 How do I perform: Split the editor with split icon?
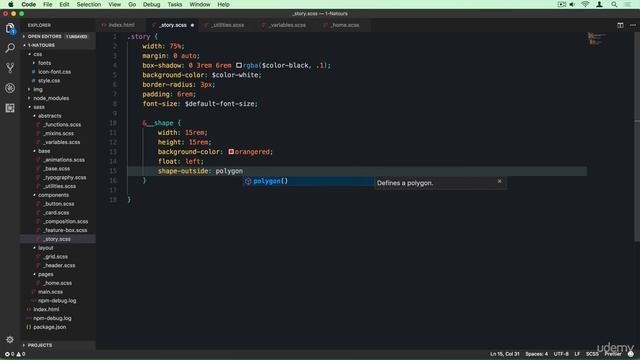[x=620, y=25]
